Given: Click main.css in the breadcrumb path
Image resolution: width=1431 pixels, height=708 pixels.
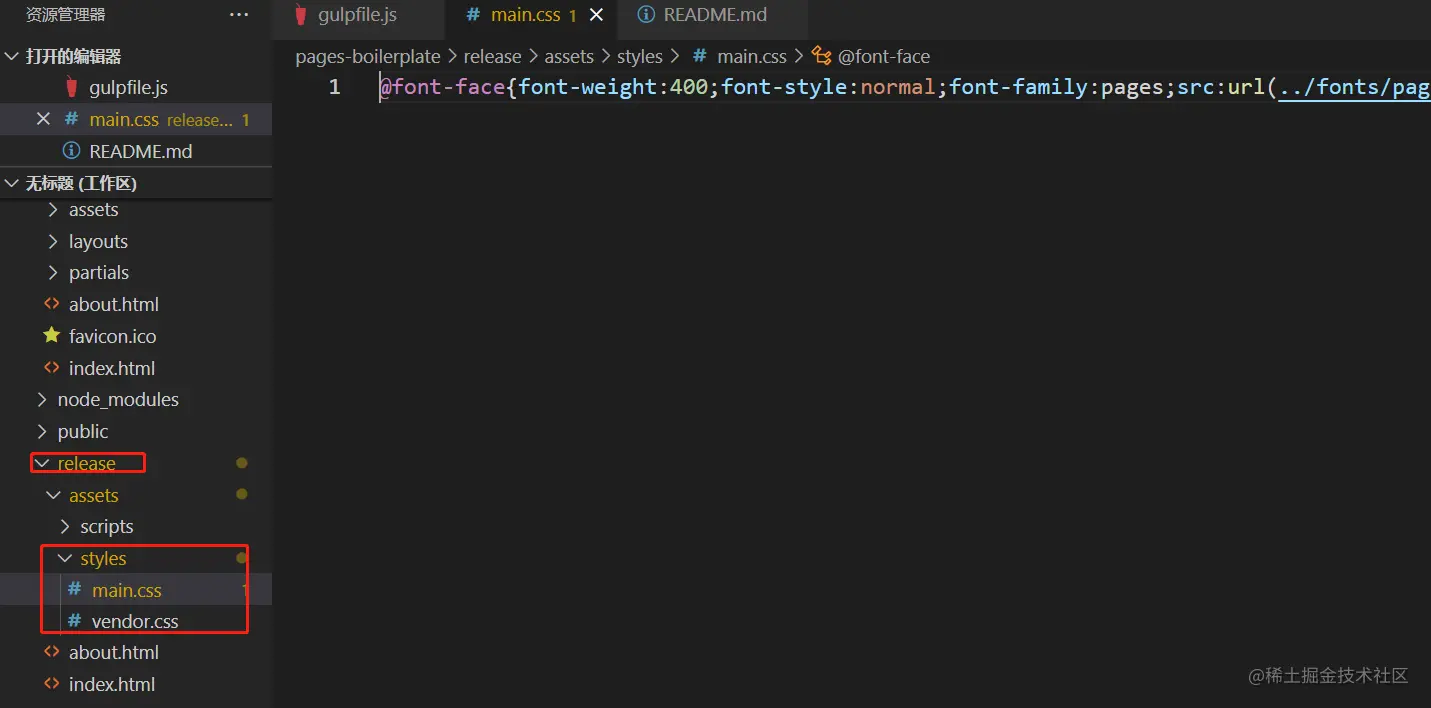Looking at the screenshot, I should click(752, 57).
